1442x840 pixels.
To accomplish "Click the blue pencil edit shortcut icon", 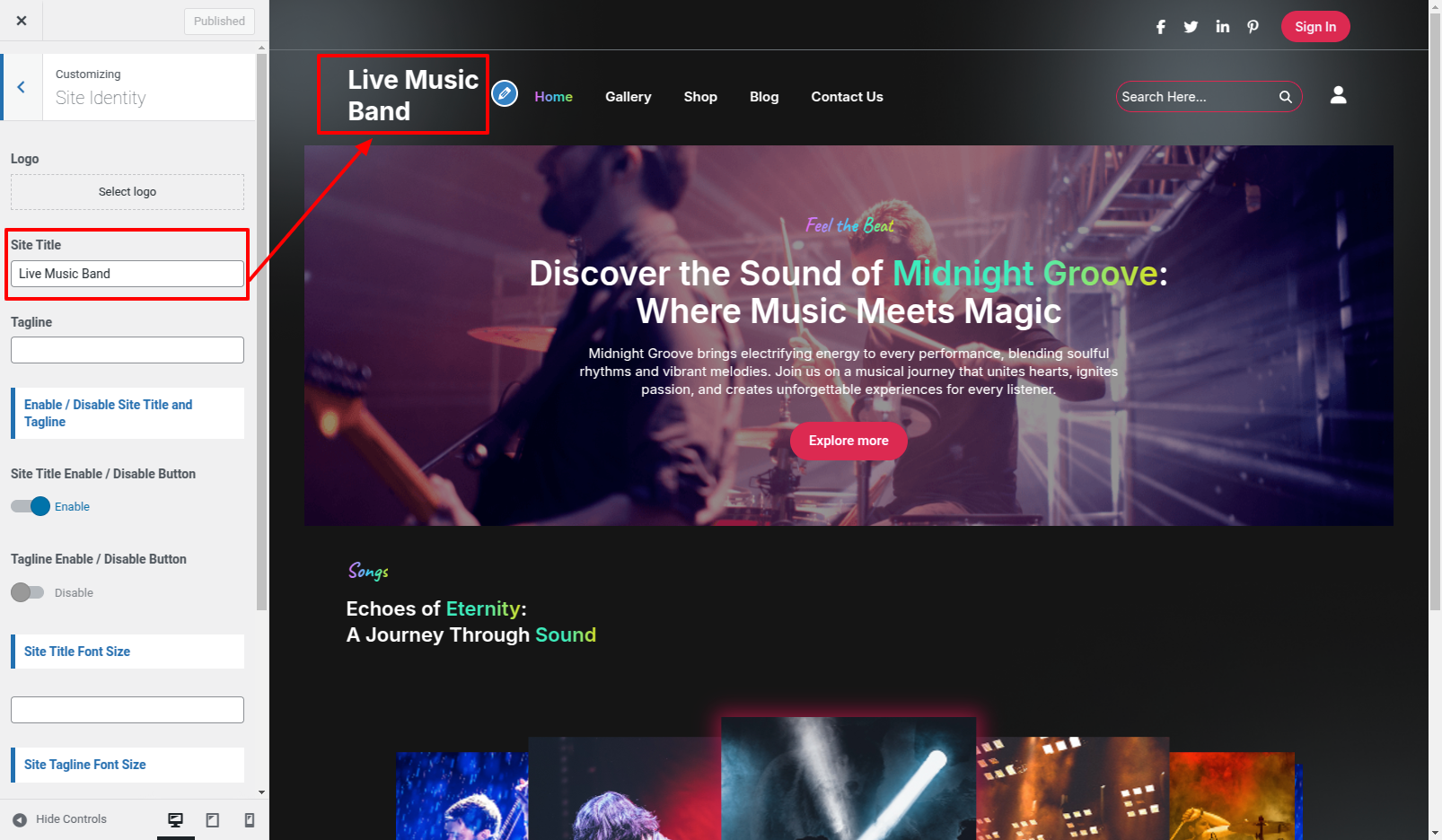I will pyautogui.click(x=505, y=92).
